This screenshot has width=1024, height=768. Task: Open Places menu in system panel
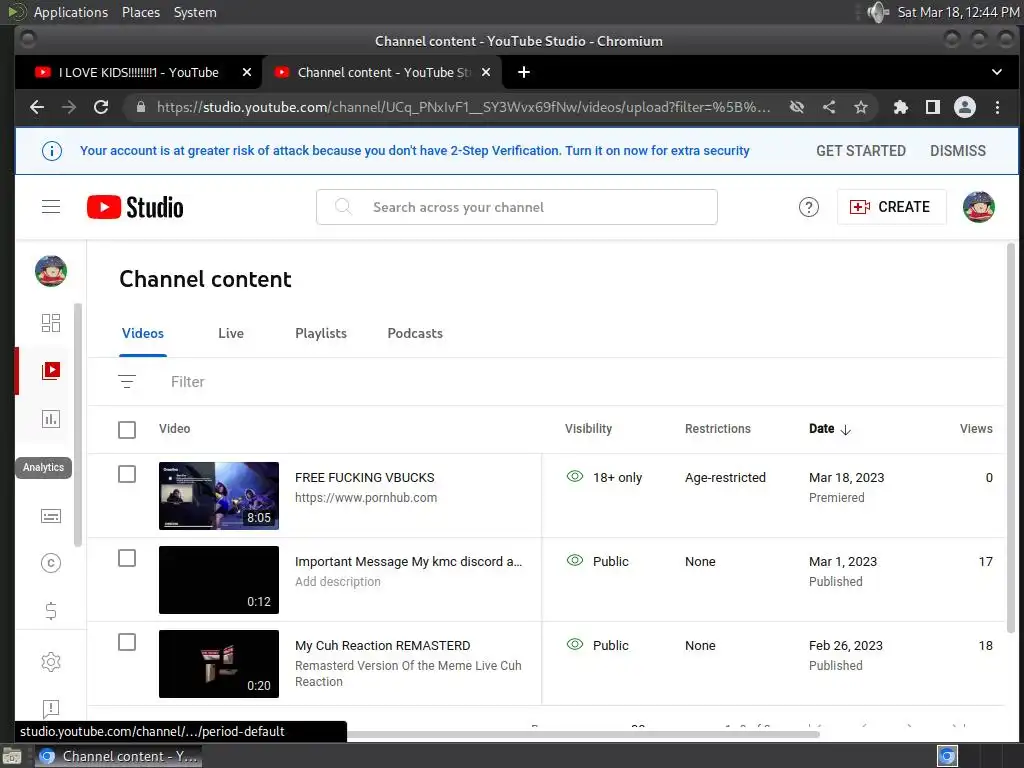pos(140,12)
